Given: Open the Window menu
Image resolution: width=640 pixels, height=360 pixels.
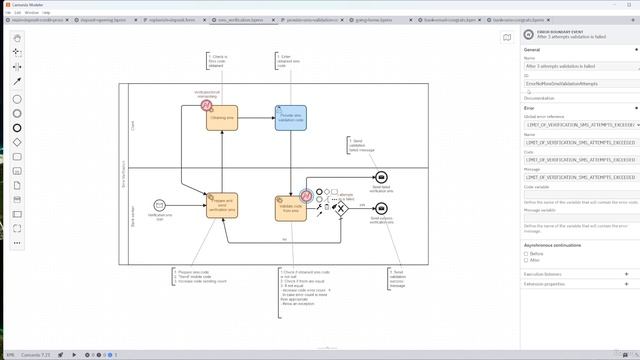Looking at the screenshot, I should pos(31,13).
